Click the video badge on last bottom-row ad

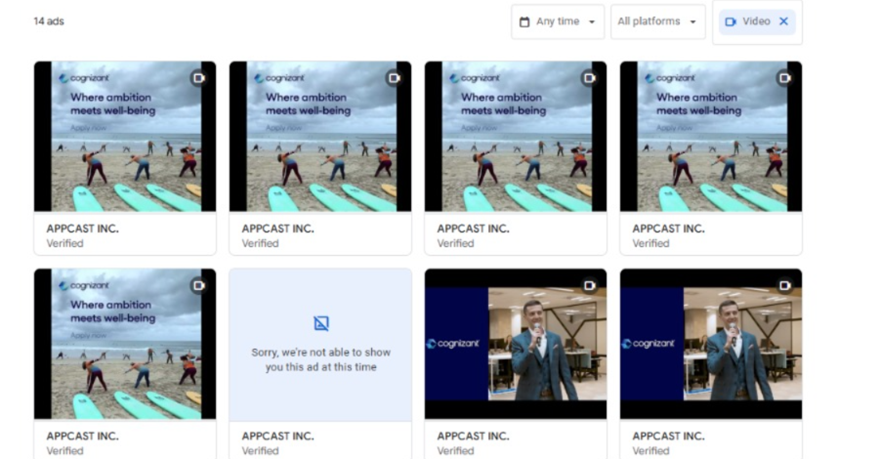[x=785, y=285]
